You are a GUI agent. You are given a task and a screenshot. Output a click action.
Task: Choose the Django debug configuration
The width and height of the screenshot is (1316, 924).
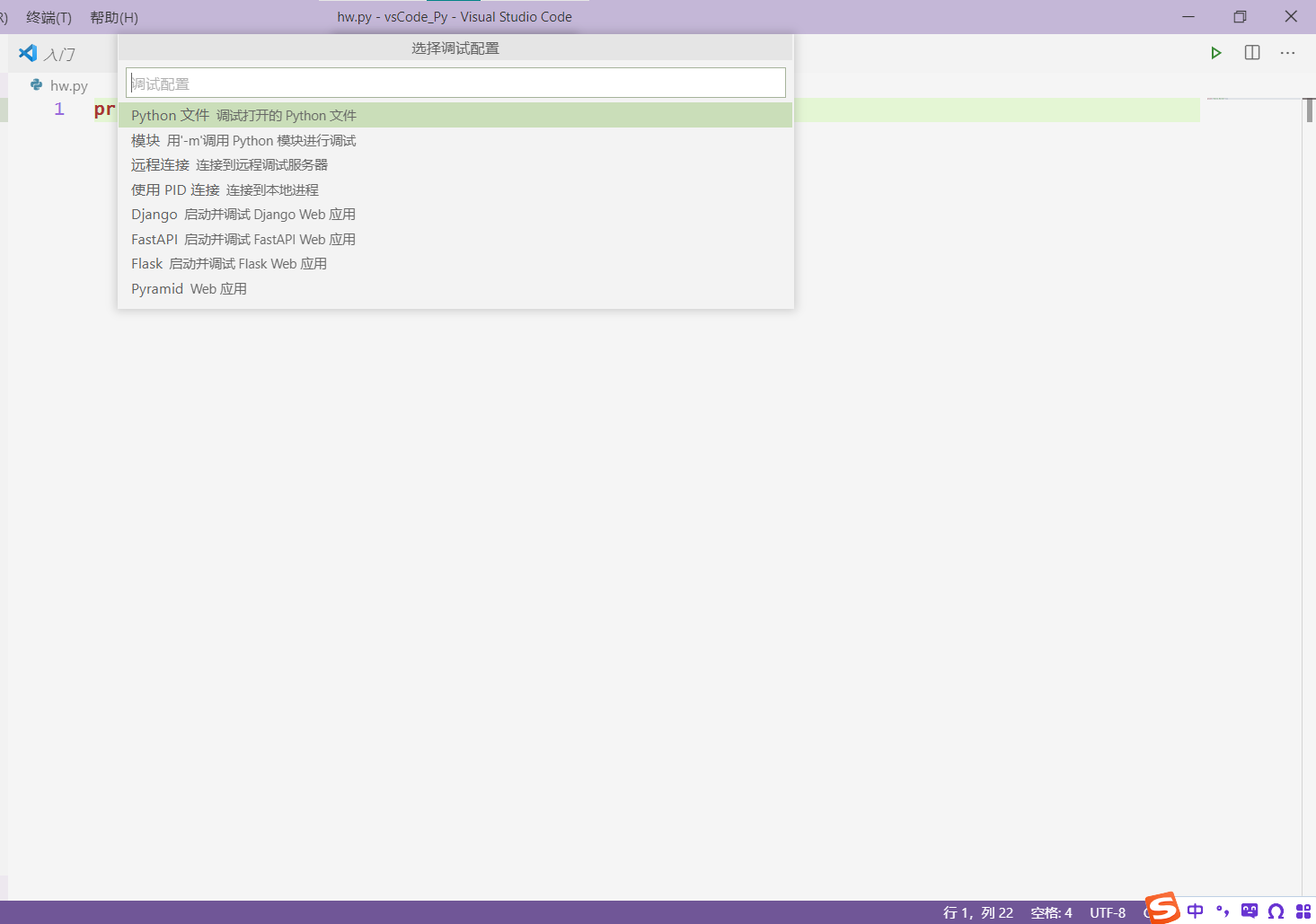click(455, 214)
